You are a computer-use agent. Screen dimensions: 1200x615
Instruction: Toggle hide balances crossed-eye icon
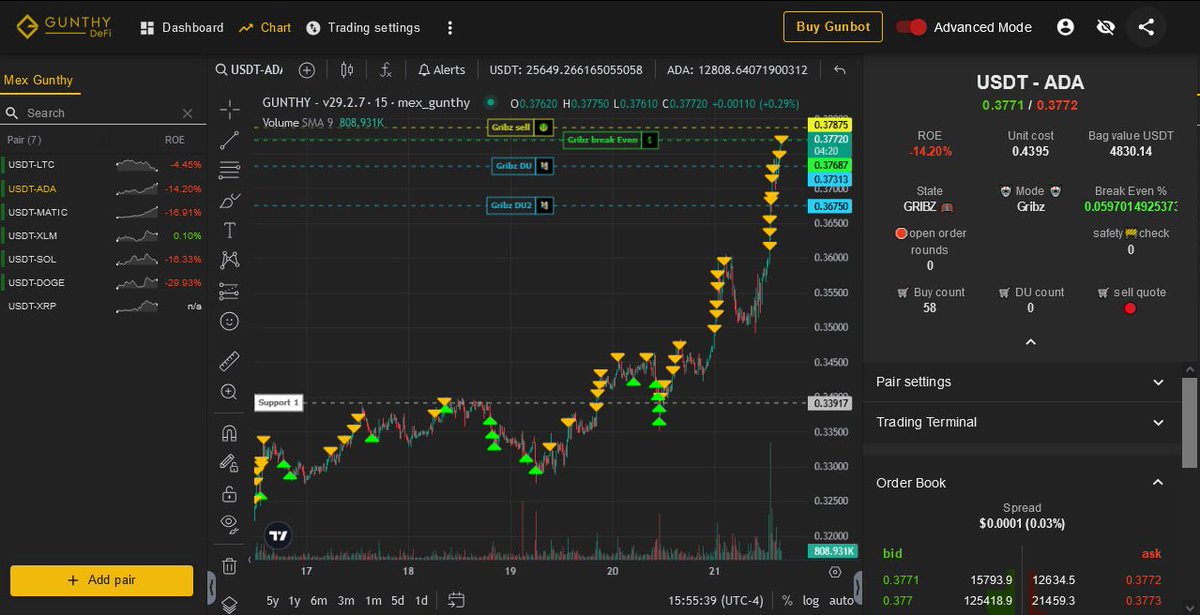click(x=1105, y=27)
